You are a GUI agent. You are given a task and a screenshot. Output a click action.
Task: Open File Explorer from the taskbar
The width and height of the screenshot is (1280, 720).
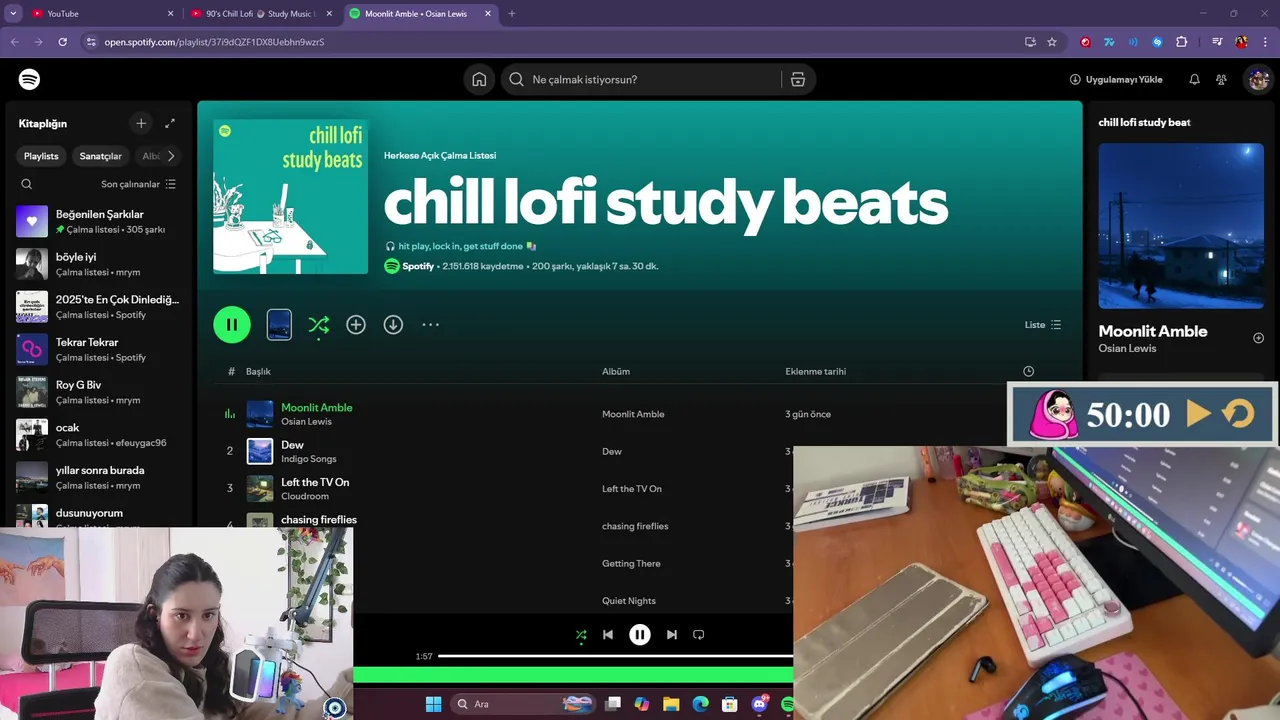[671, 704]
